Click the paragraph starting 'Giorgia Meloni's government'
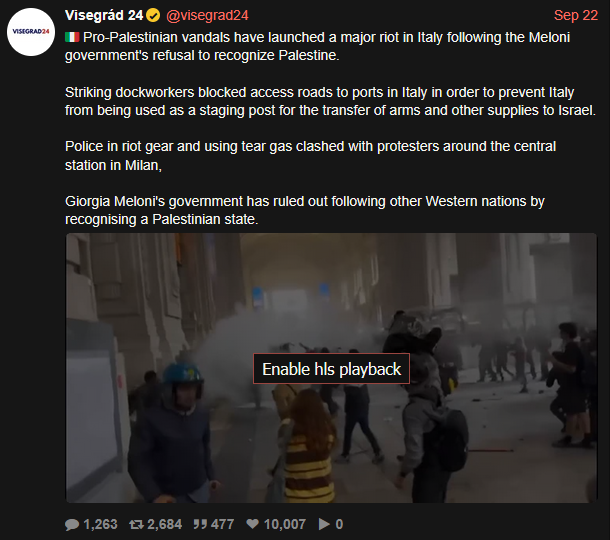Viewport: 610px width, 540px height. pos(305,210)
